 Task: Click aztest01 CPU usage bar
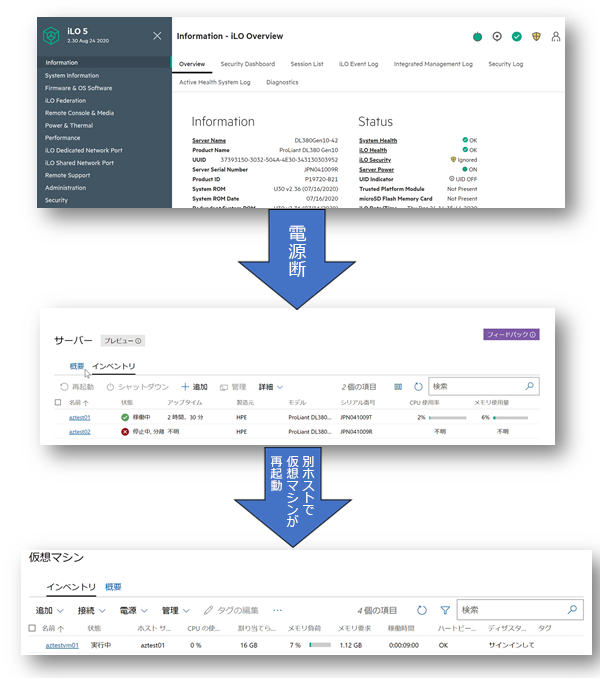pyautogui.click(x=447, y=418)
